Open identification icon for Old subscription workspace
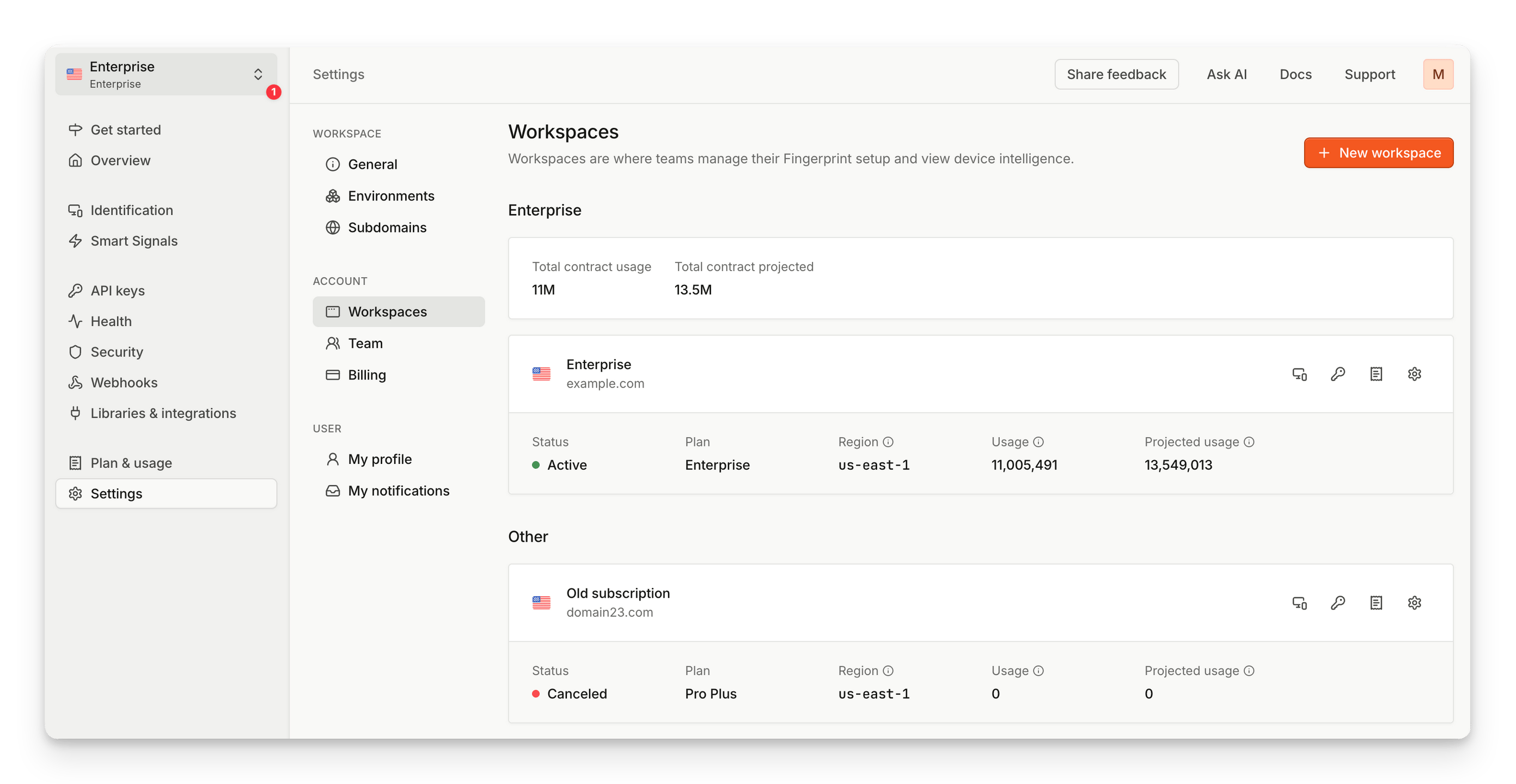 click(x=1299, y=603)
